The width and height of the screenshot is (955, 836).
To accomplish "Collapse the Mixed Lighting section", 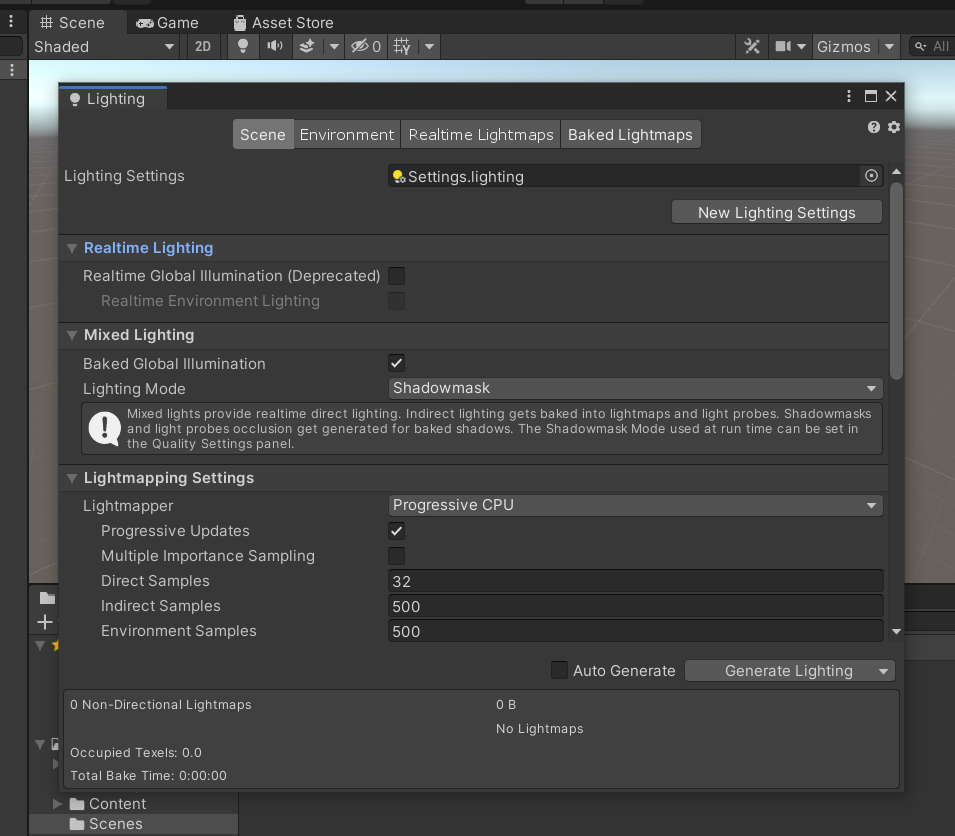I will point(70,335).
